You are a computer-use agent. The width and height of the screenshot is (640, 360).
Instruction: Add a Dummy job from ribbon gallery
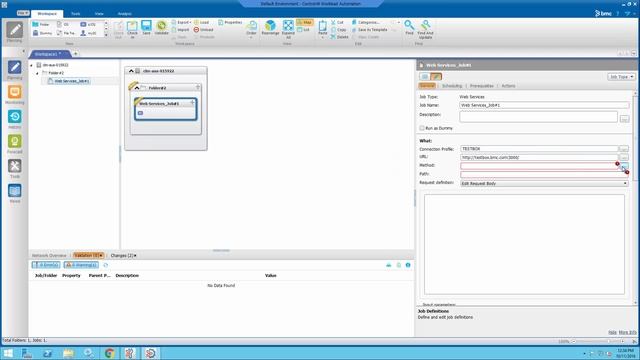42,33
